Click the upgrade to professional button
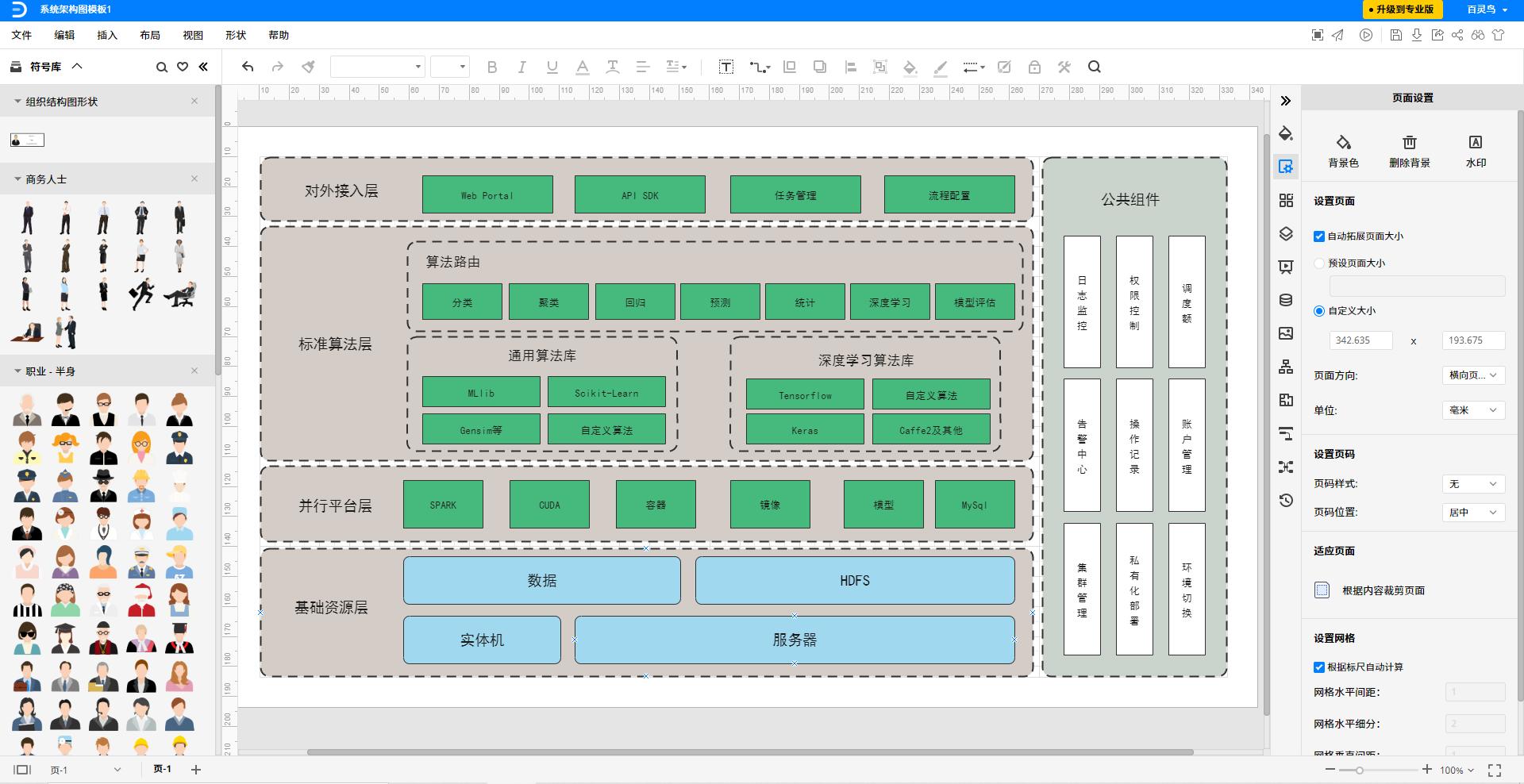The height and width of the screenshot is (784, 1524). click(x=1400, y=10)
